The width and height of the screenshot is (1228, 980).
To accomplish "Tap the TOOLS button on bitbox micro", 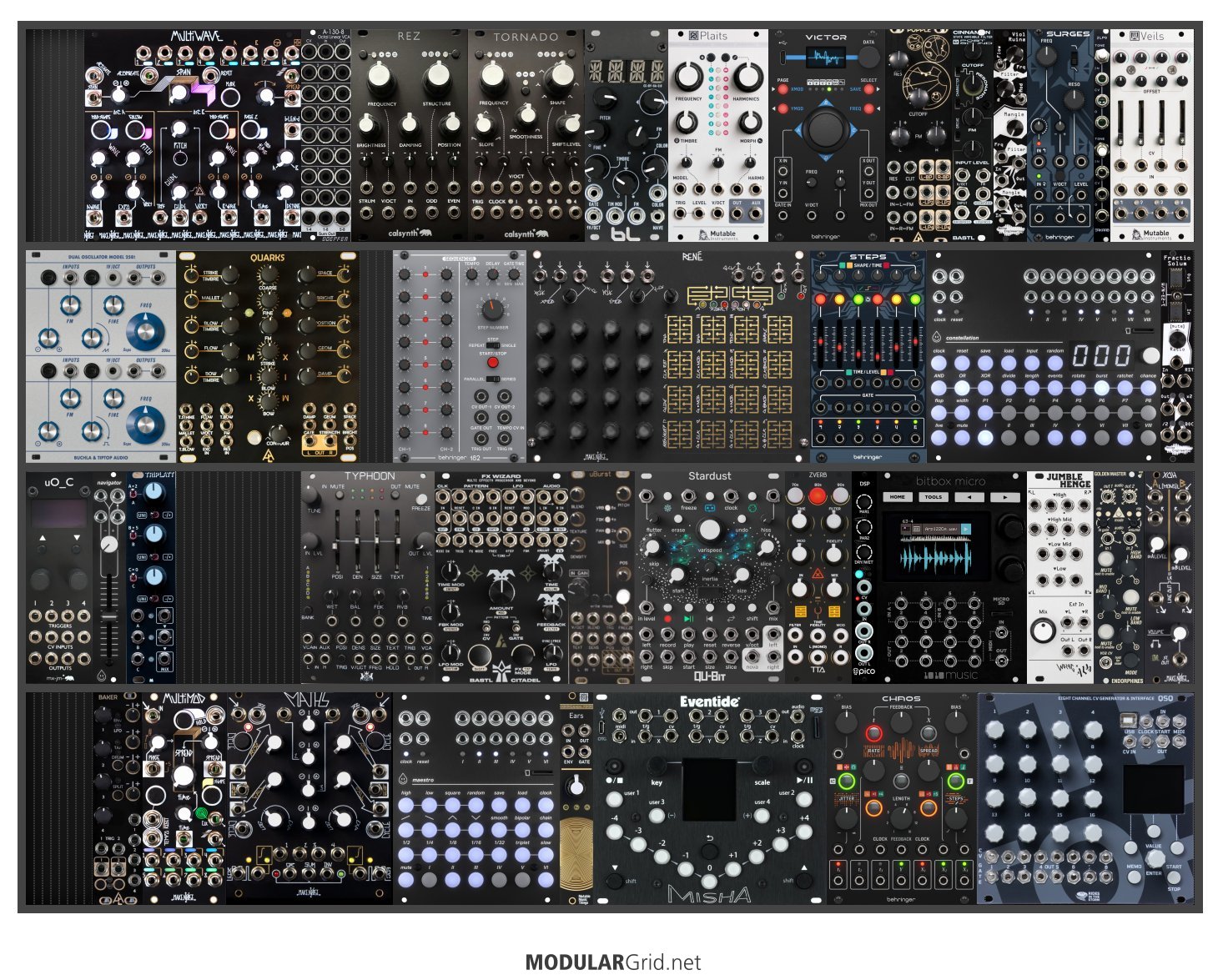I will (934, 497).
